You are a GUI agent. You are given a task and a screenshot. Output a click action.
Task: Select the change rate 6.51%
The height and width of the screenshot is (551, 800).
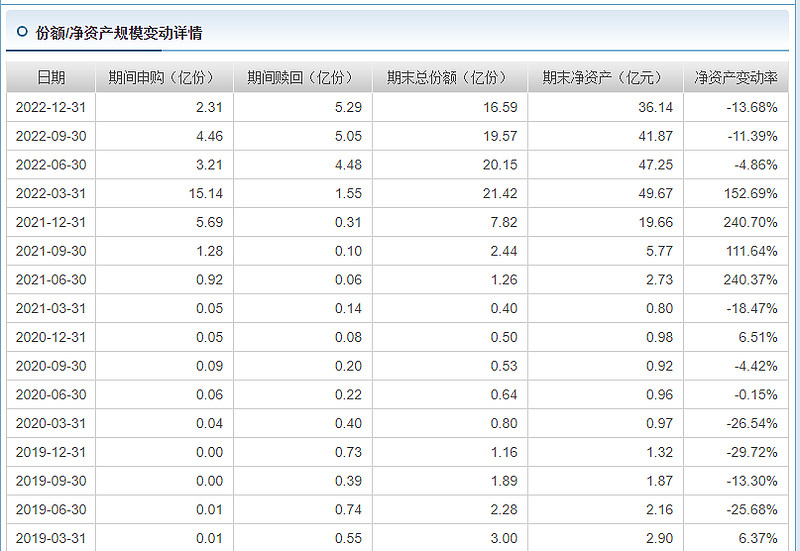tap(758, 337)
